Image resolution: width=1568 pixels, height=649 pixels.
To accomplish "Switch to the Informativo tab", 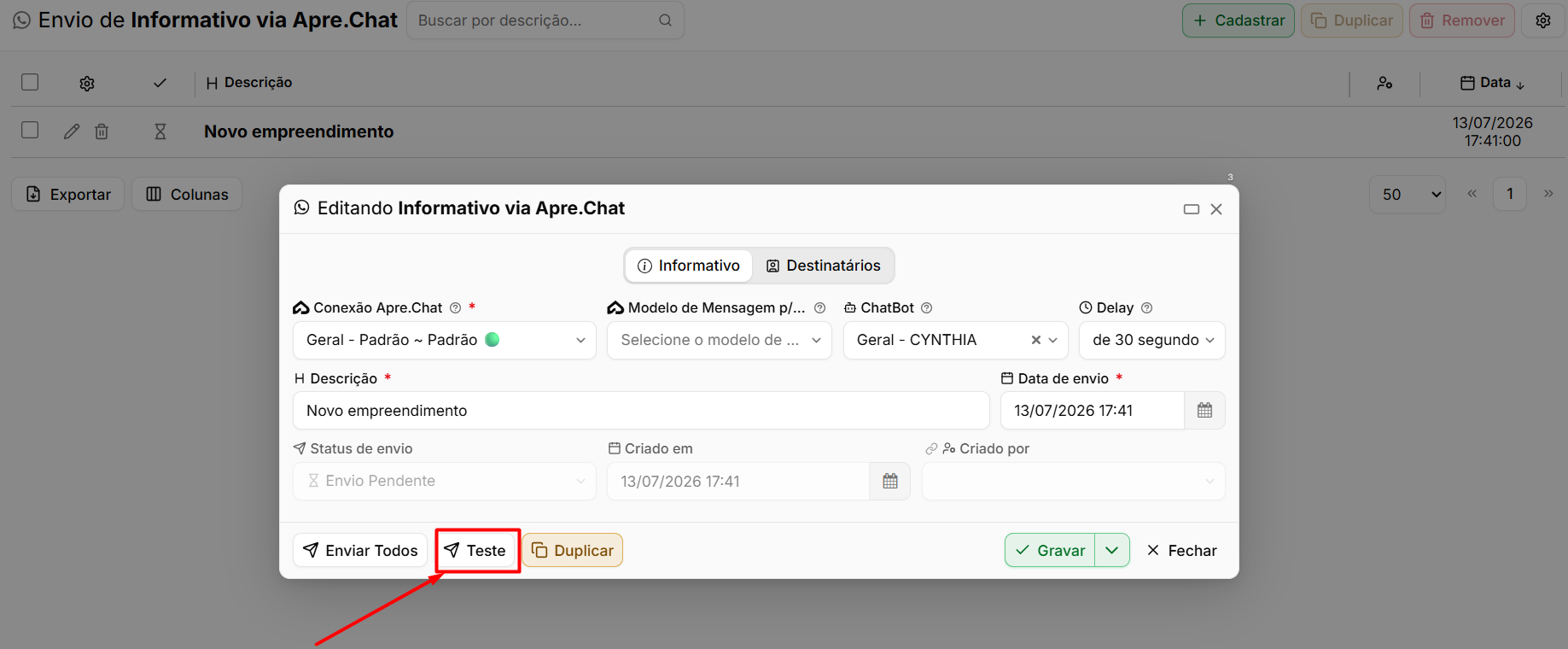I will pyautogui.click(x=689, y=266).
